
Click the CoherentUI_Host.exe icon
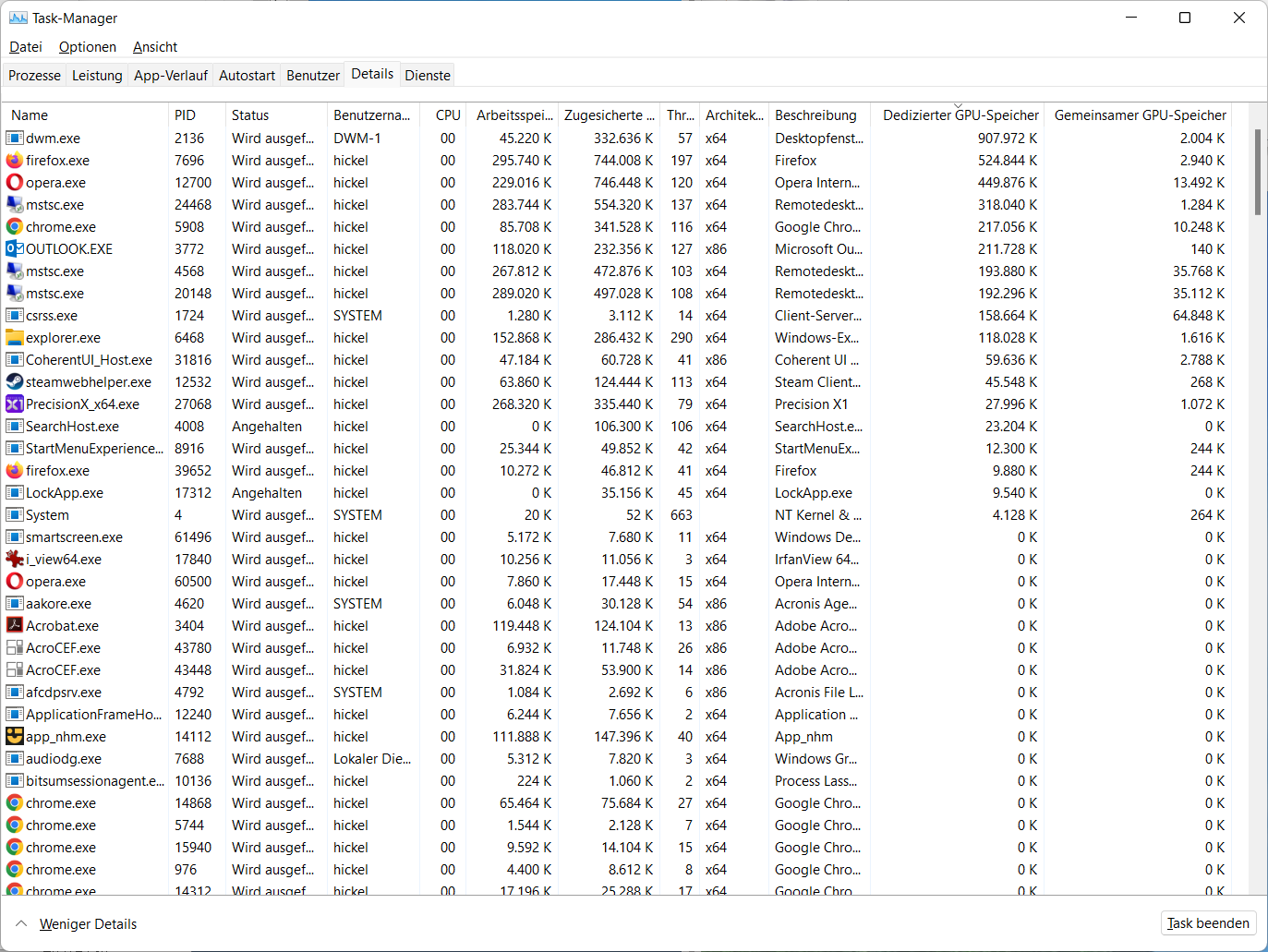[15, 360]
